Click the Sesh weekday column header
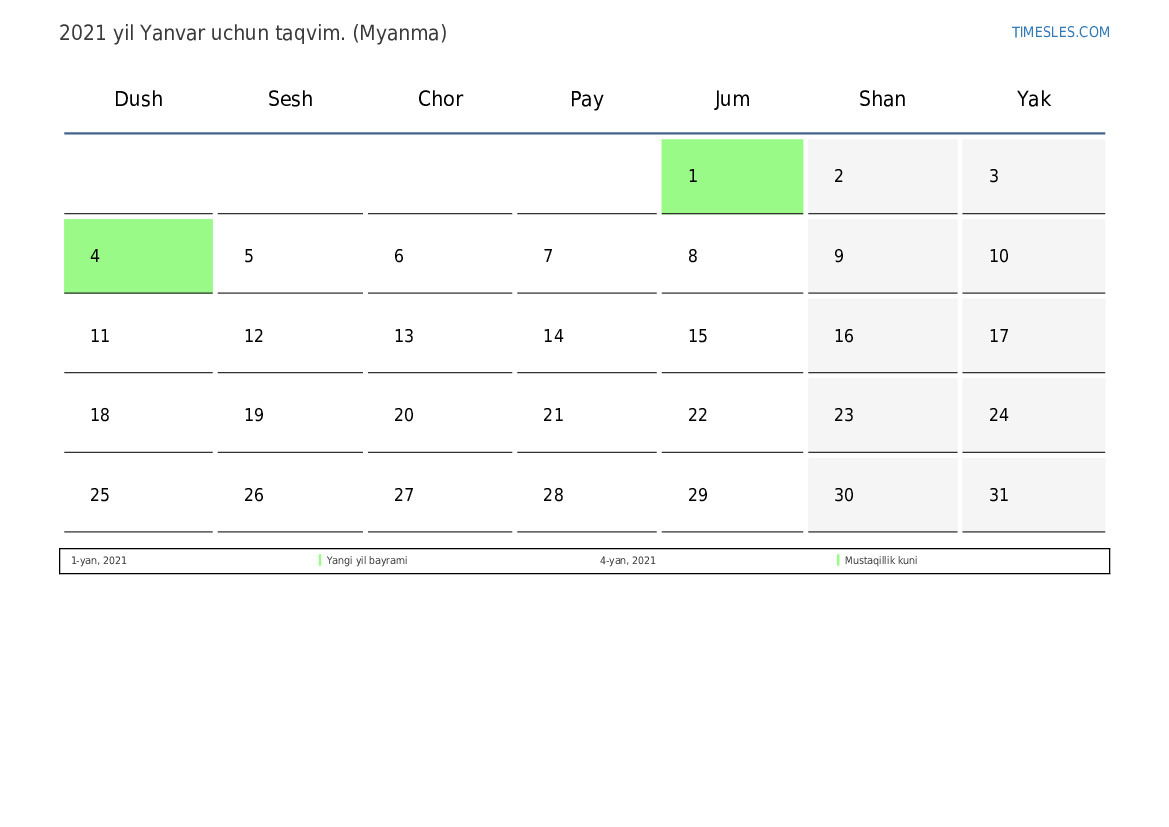The image size is (1169, 827). pos(290,99)
